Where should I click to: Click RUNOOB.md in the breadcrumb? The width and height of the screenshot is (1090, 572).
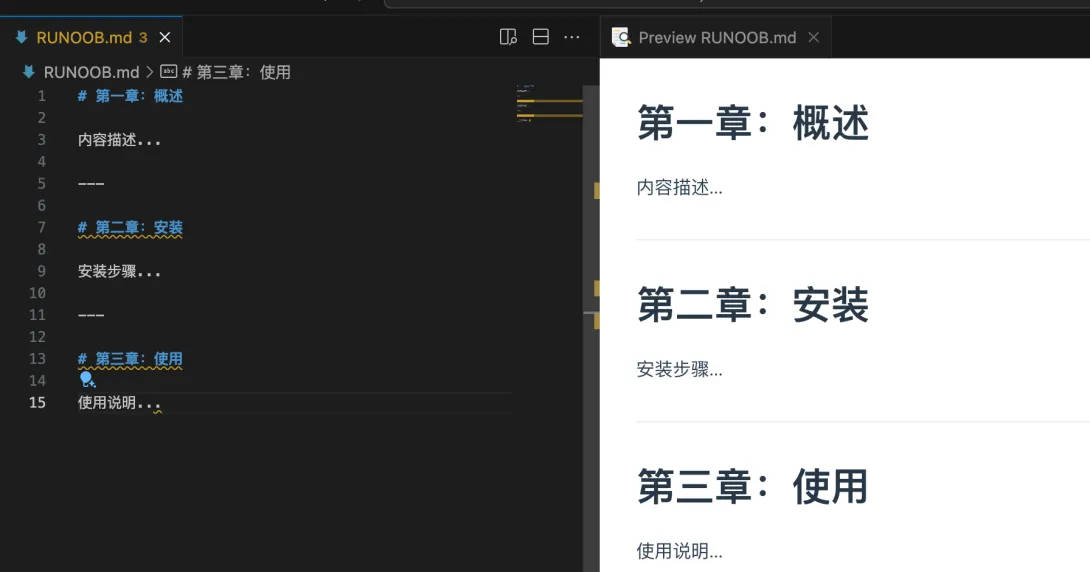[x=91, y=72]
